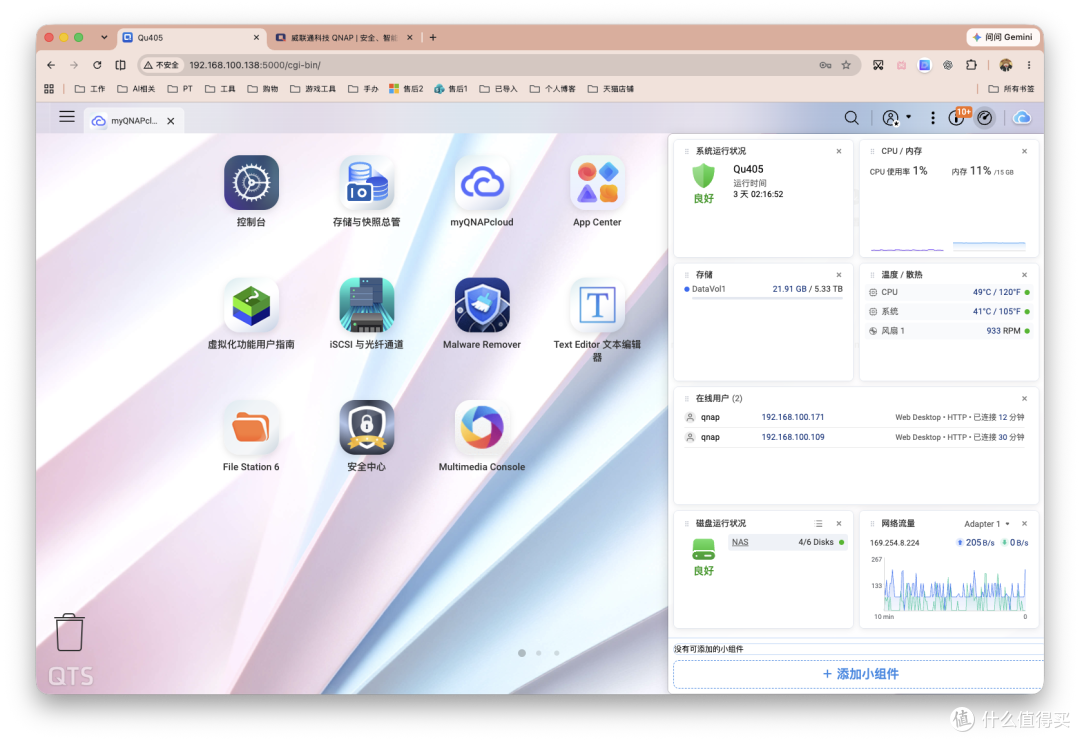Image resolution: width=1080 pixels, height=742 pixels.
Task: Open a new browser tab
Action: click(x=433, y=37)
